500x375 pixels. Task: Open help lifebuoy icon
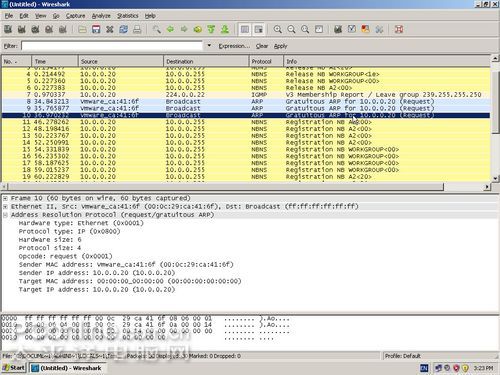pyautogui.click(x=399, y=29)
